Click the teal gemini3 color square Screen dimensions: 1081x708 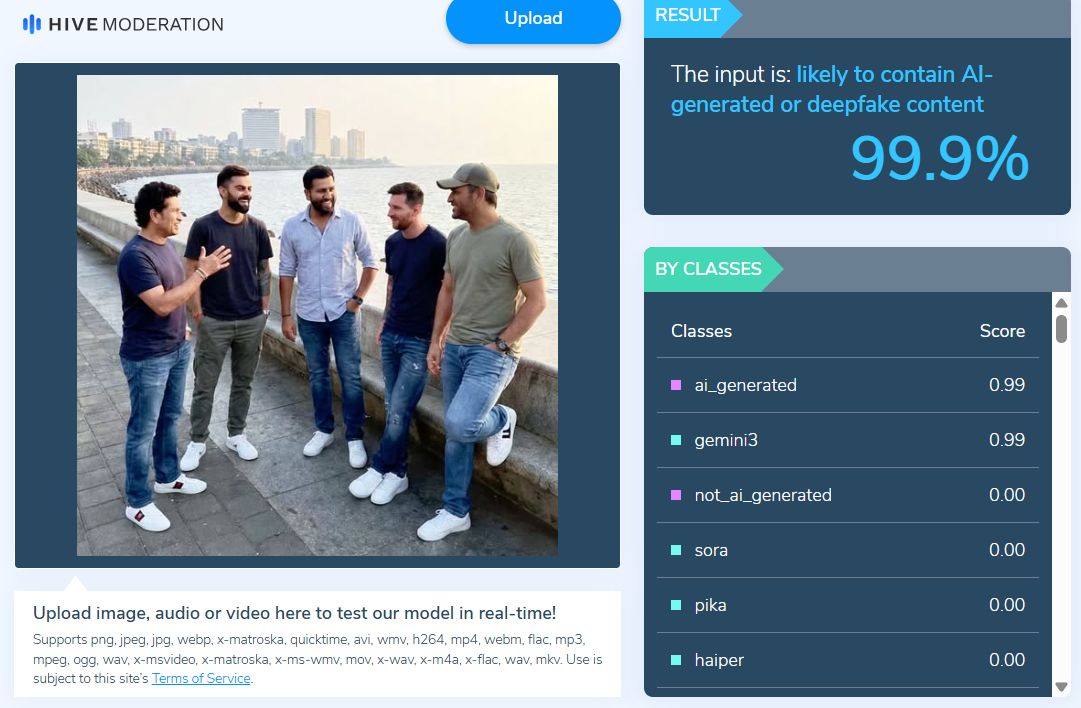(676, 440)
